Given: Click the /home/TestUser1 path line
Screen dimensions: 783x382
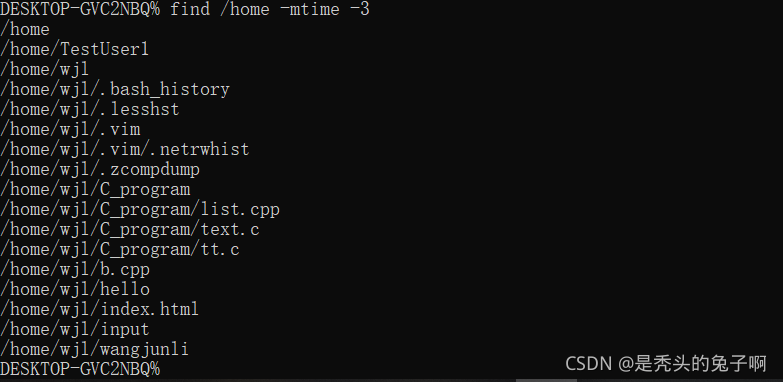Looking at the screenshot, I should pyautogui.click(x=74, y=49).
